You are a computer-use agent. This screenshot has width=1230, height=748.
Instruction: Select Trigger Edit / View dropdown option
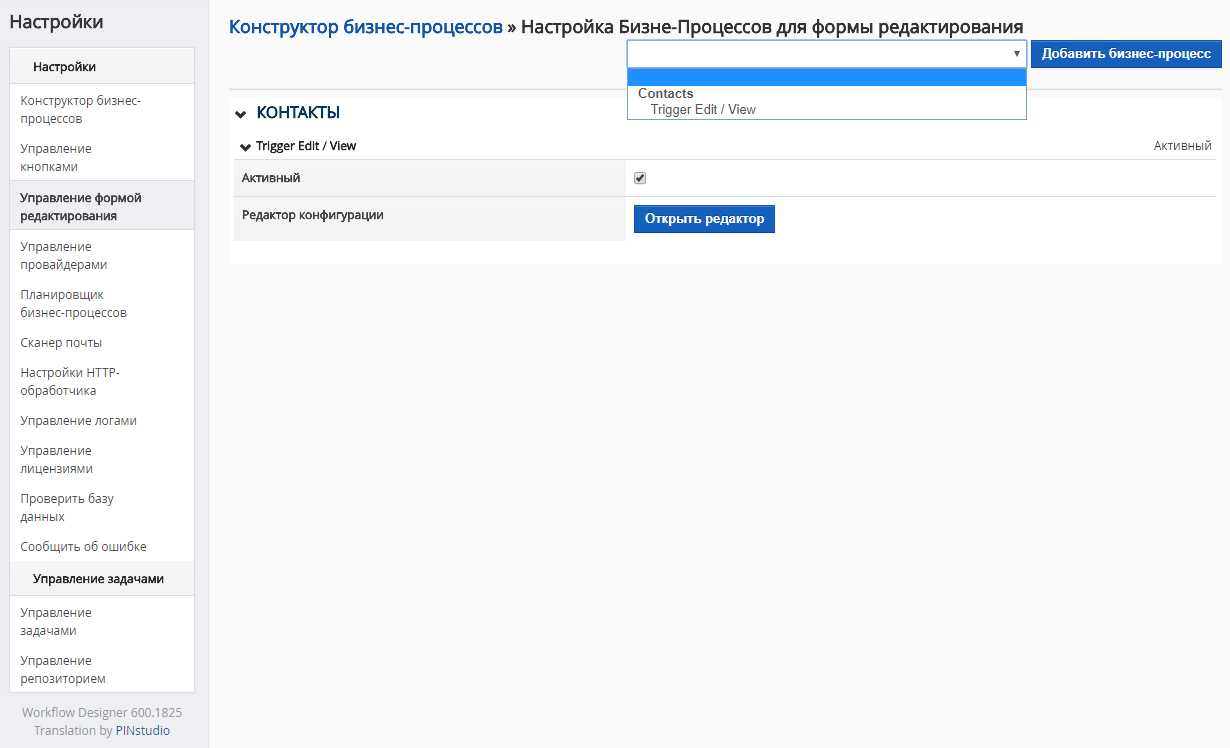pos(703,110)
